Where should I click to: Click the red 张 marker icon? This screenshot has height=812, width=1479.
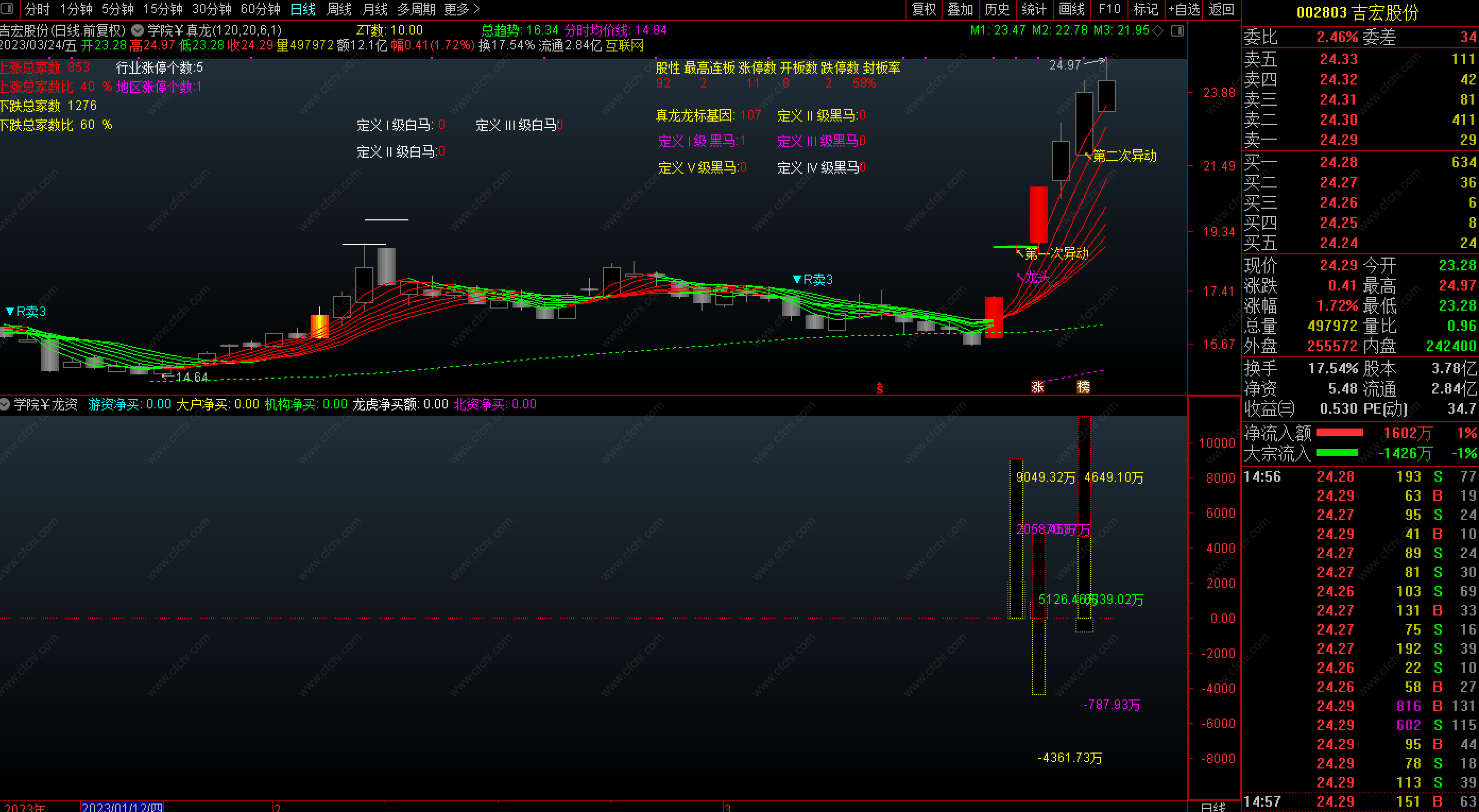pos(1038,387)
